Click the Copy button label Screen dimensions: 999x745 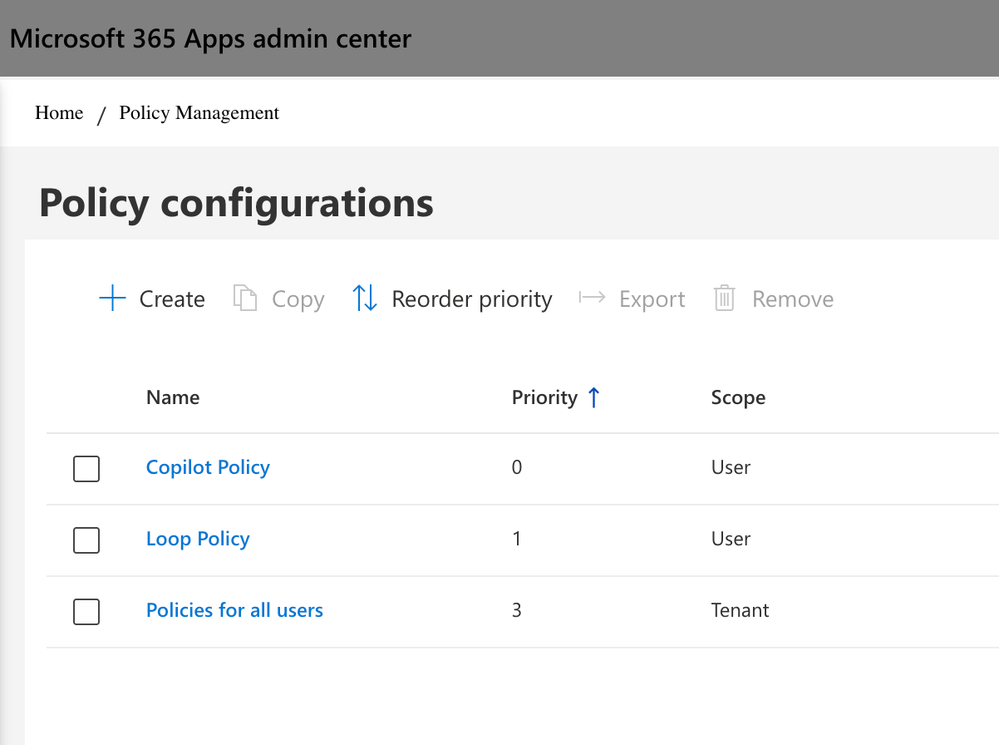[298, 300]
